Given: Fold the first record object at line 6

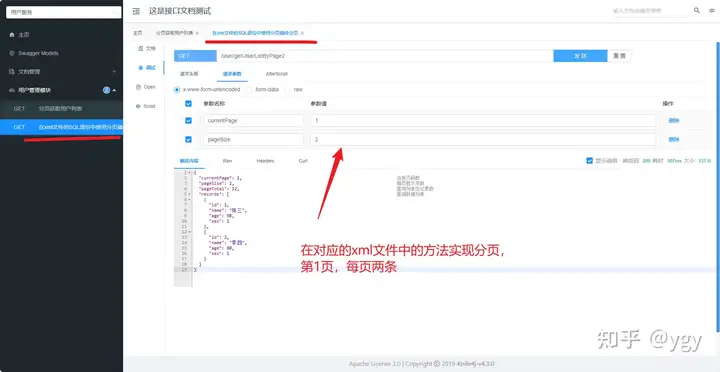Looking at the screenshot, I should tap(190, 200).
